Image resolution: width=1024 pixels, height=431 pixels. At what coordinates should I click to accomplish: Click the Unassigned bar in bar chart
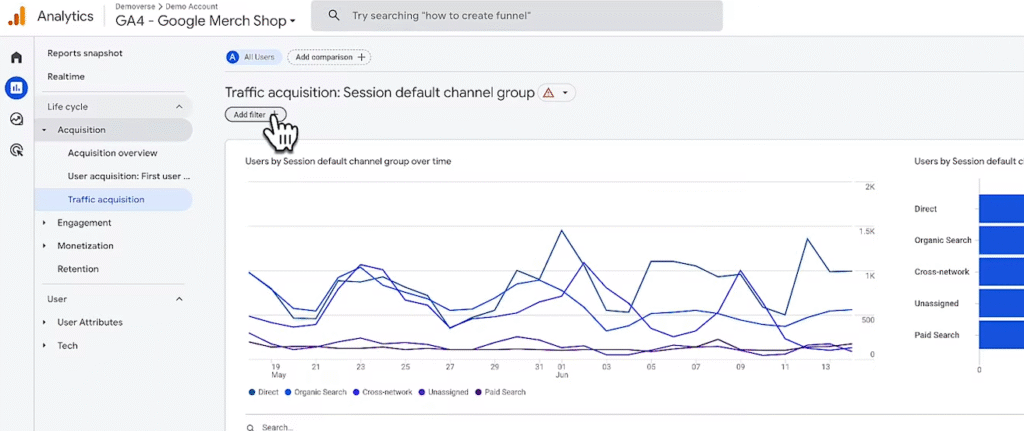click(x=1001, y=304)
